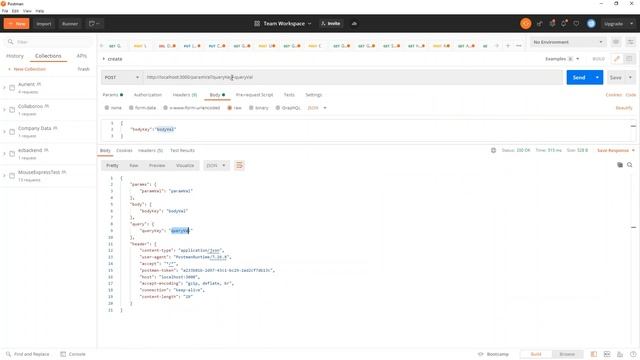
Task: Click the globe network icon in response bar
Action: [493, 150]
